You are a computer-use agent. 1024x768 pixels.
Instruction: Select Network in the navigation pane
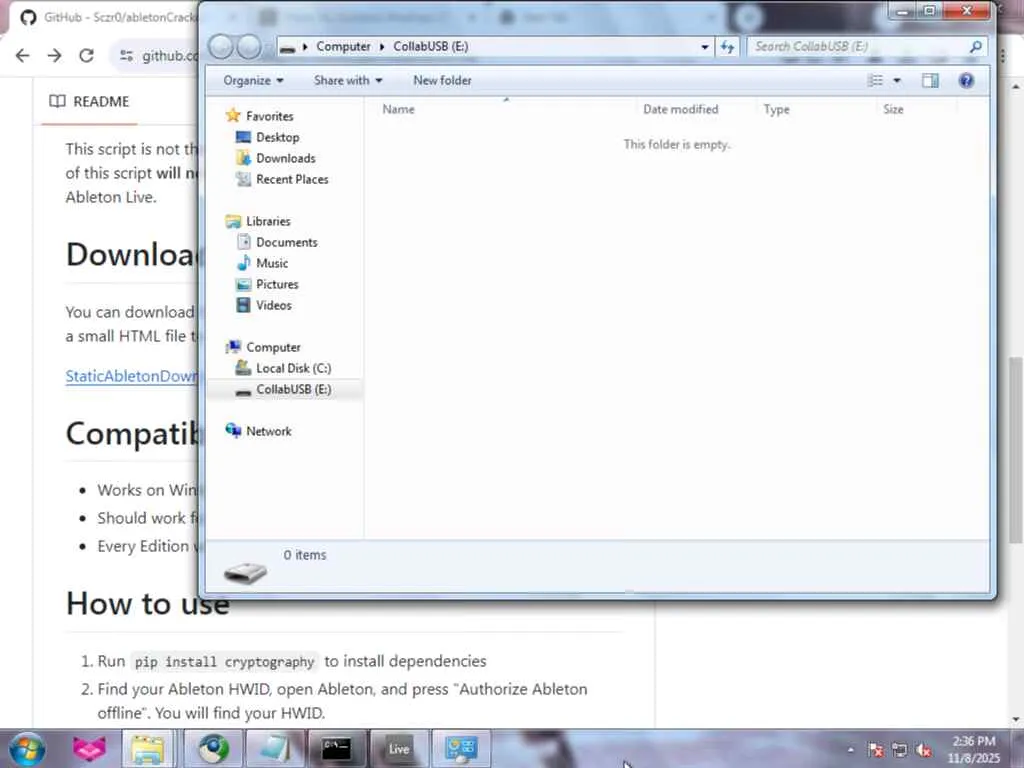tap(268, 432)
